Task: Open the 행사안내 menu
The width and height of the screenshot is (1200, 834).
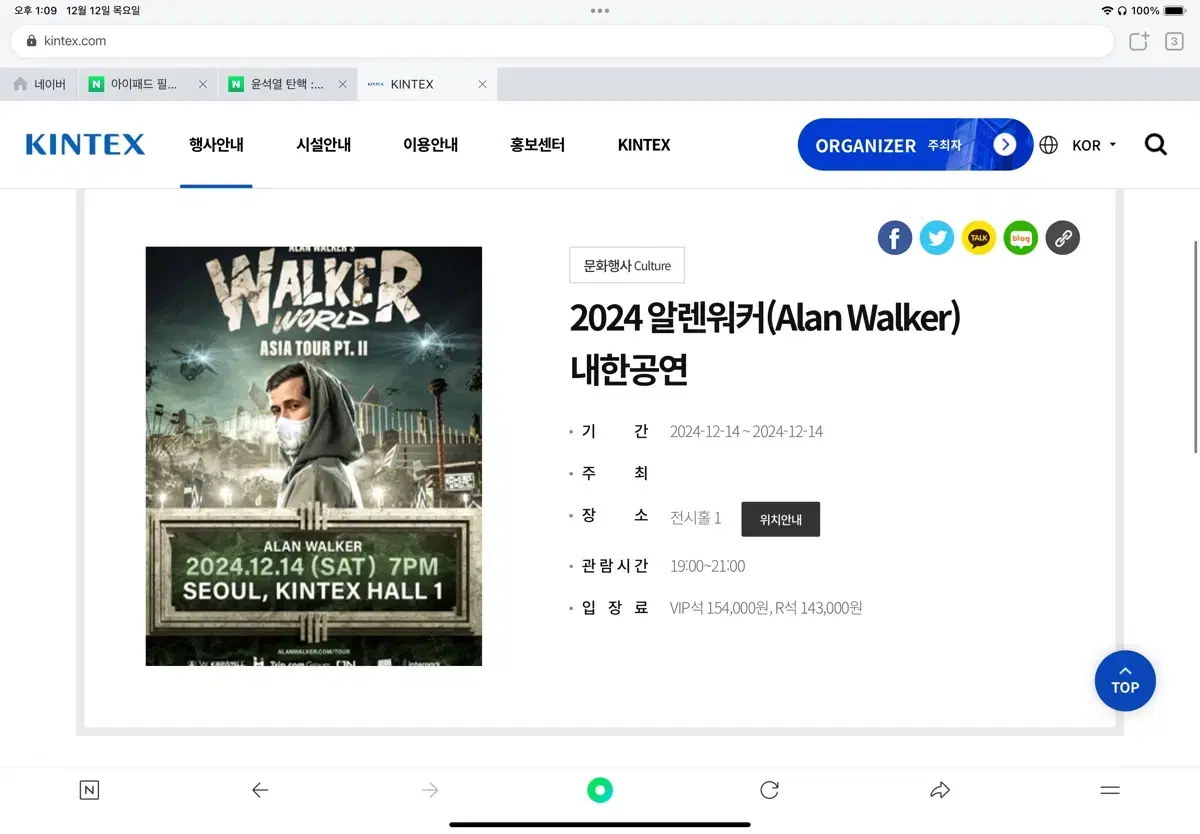Action: tap(216, 145)
